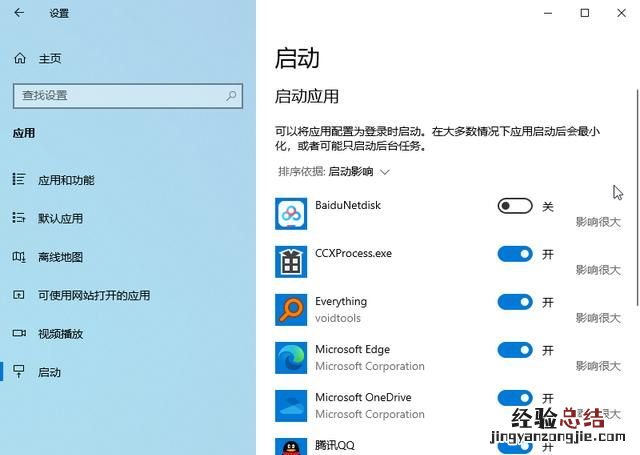This screenshot has width=640, height=455.
Task: Maximize the settings window
Action: pos(584,13)
